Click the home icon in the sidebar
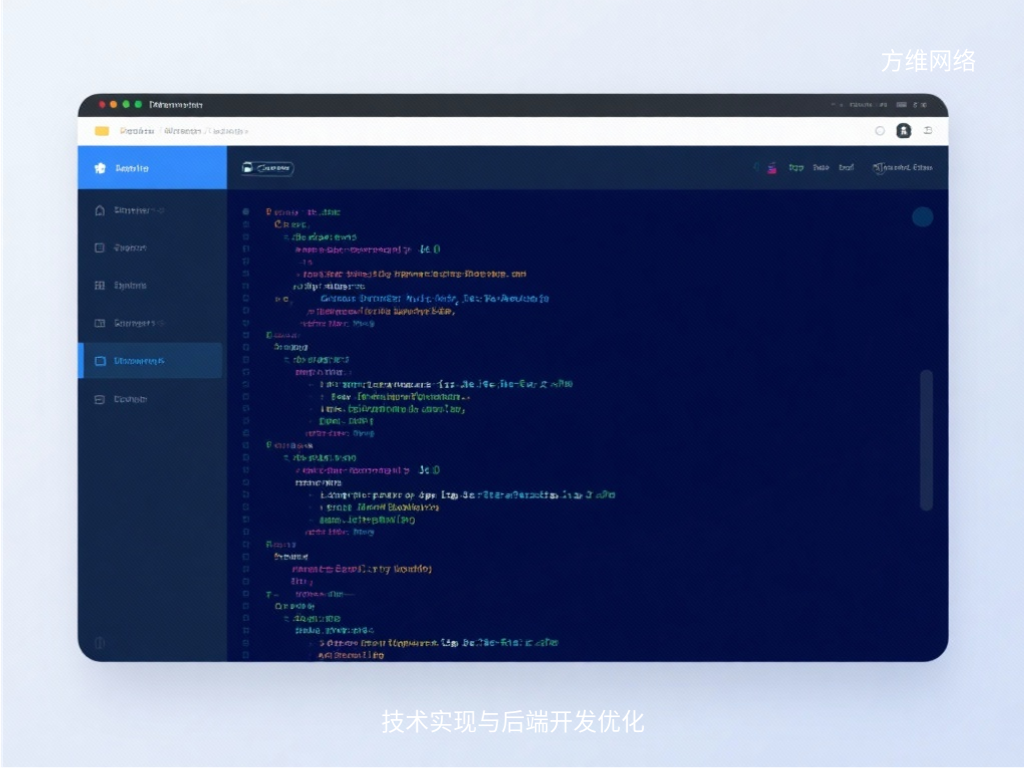Viewport: 1024px width, 768px height. click(x=99, y=211)
